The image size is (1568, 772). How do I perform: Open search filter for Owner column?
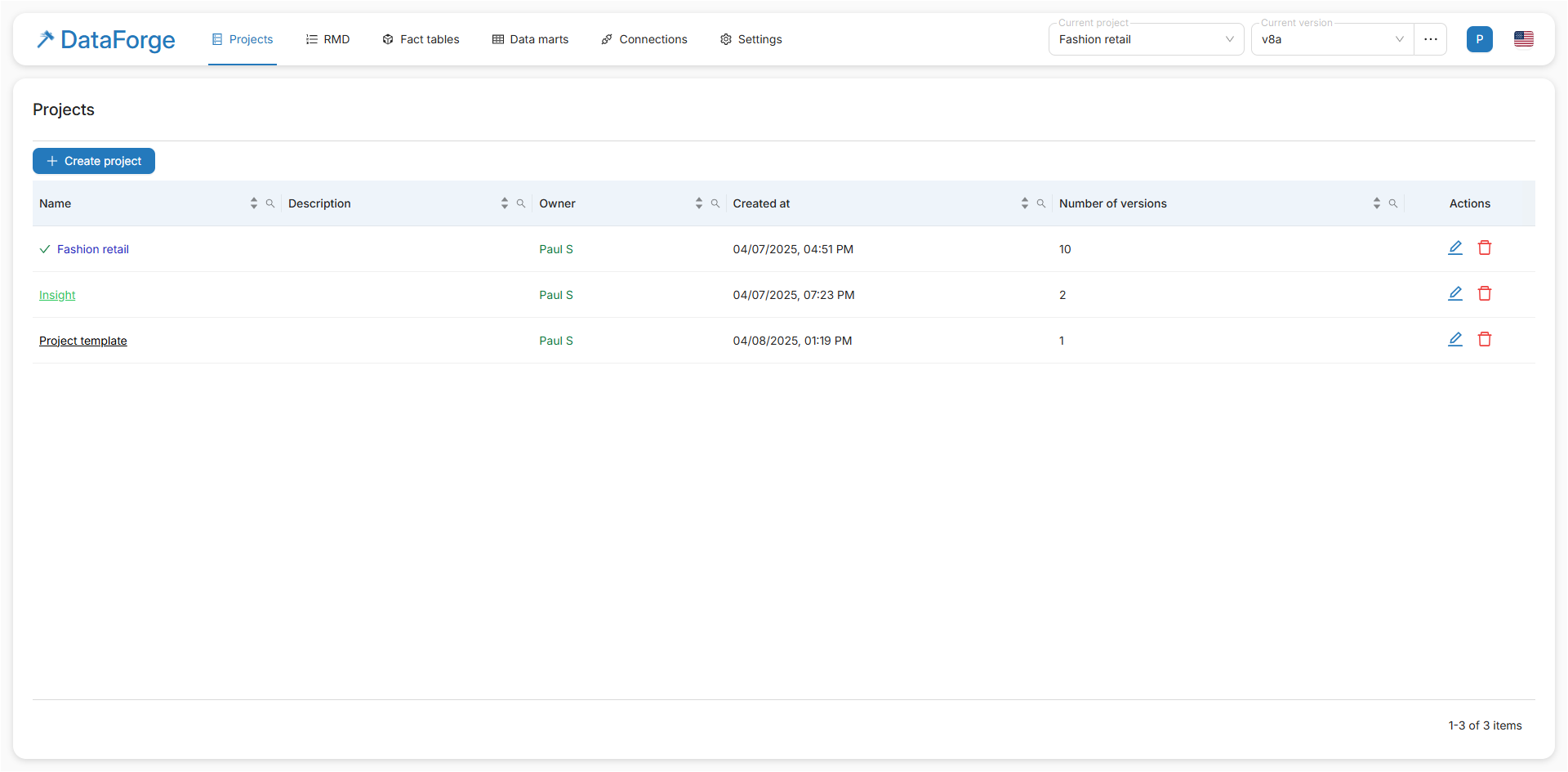715,203
